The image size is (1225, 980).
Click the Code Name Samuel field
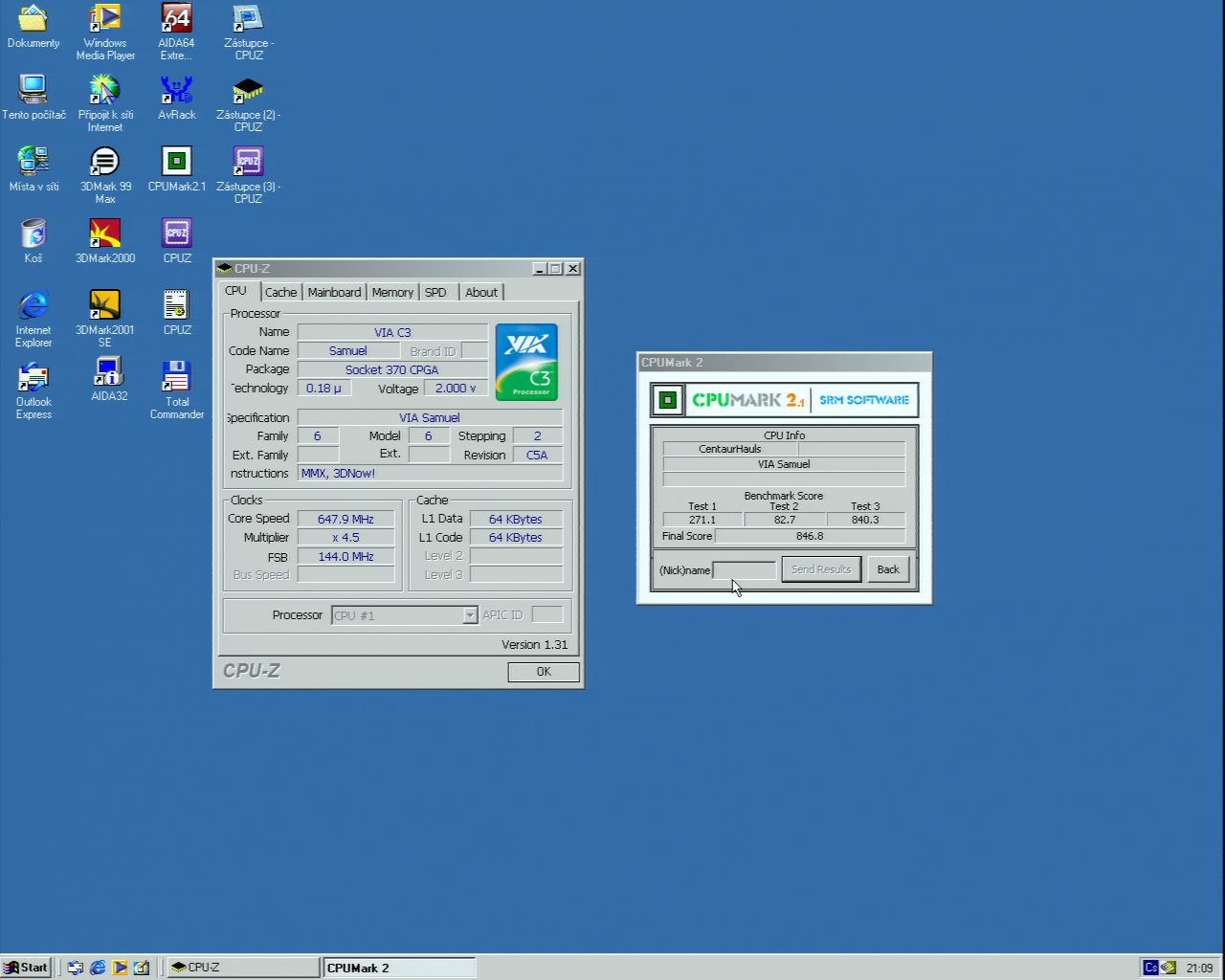pyautogui.click(x=347, y=351)
